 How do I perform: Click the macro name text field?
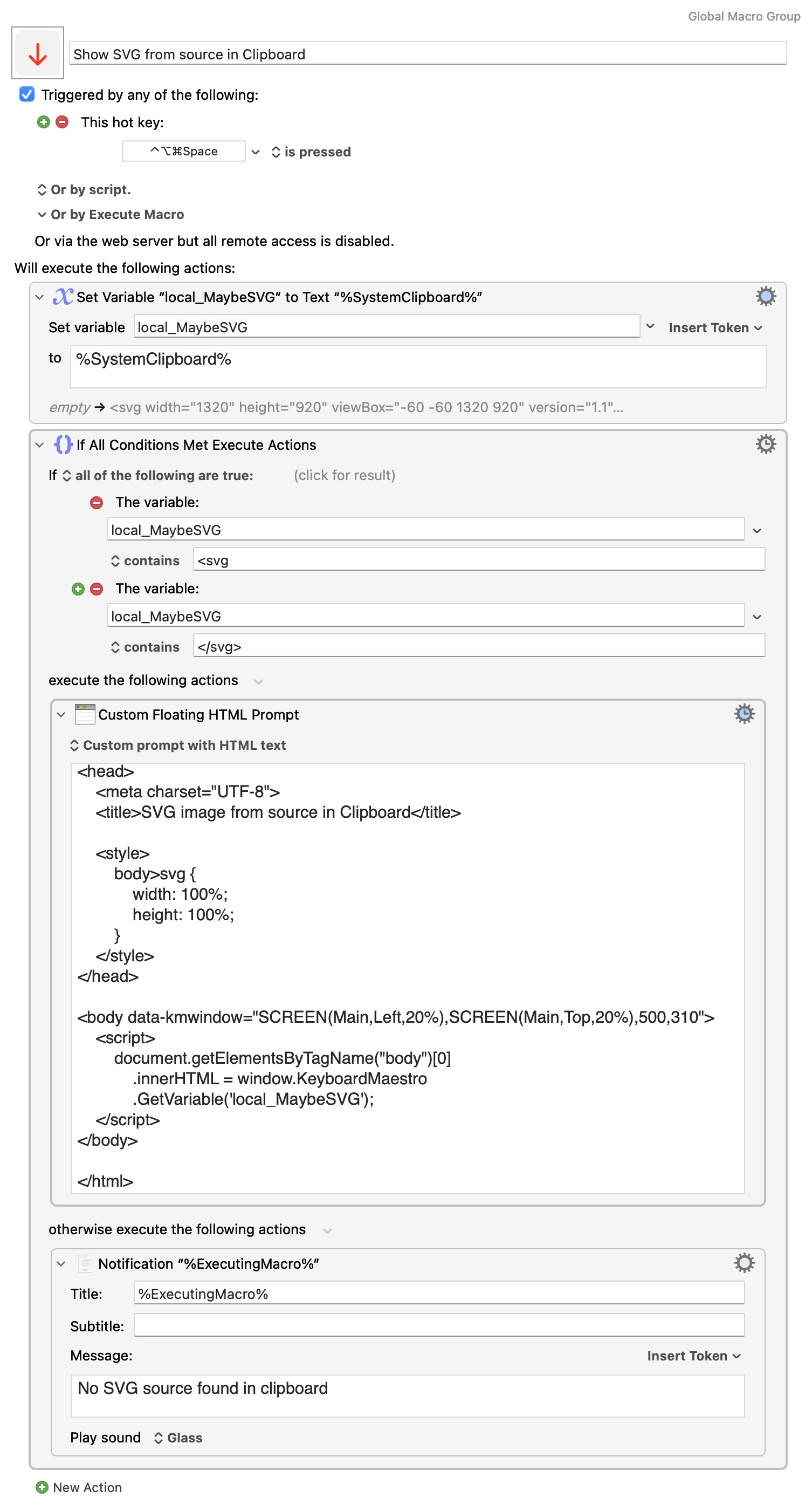(x=426, y=54)
